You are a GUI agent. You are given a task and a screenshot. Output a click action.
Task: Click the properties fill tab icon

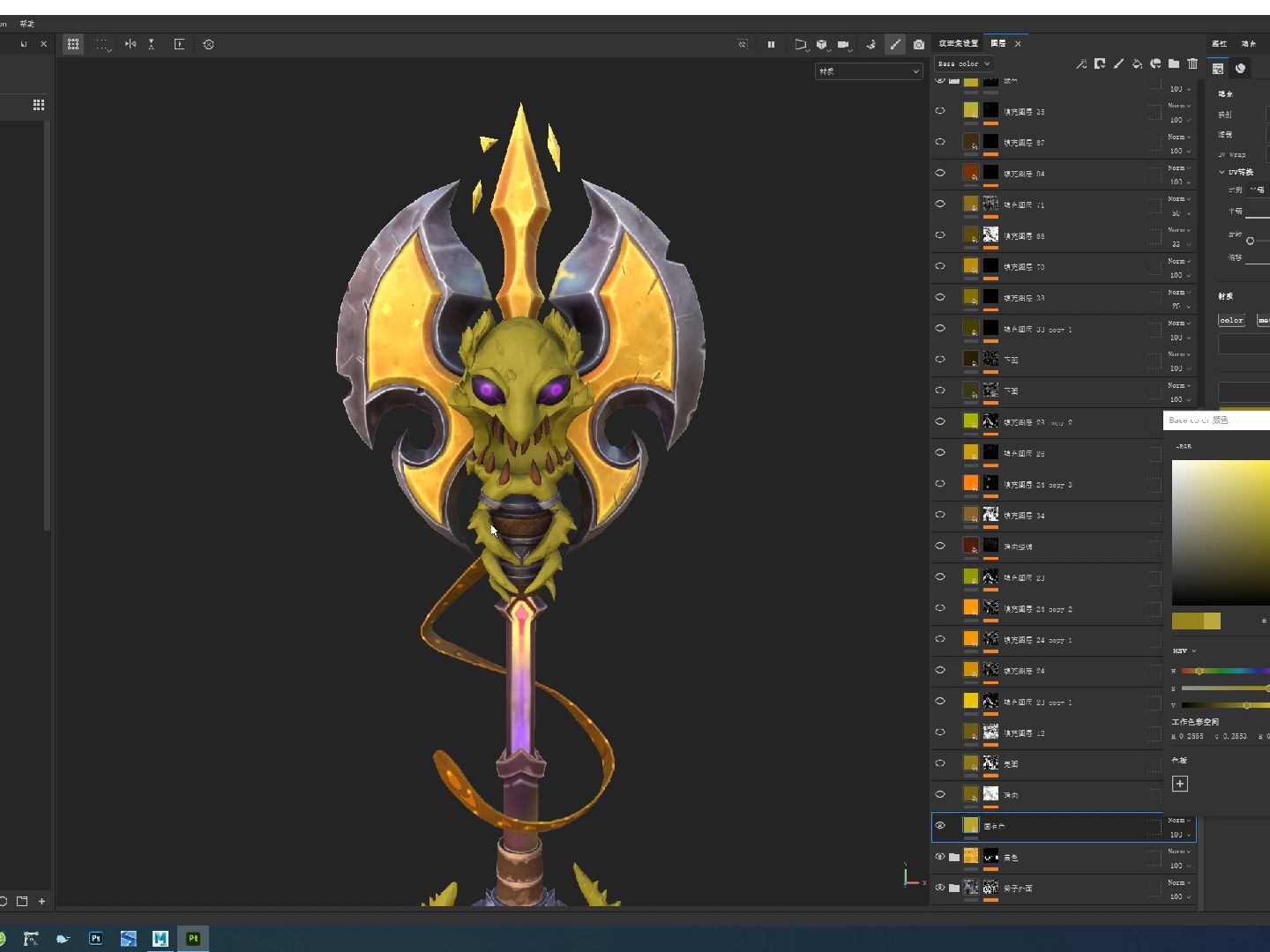coord(1218,69)
